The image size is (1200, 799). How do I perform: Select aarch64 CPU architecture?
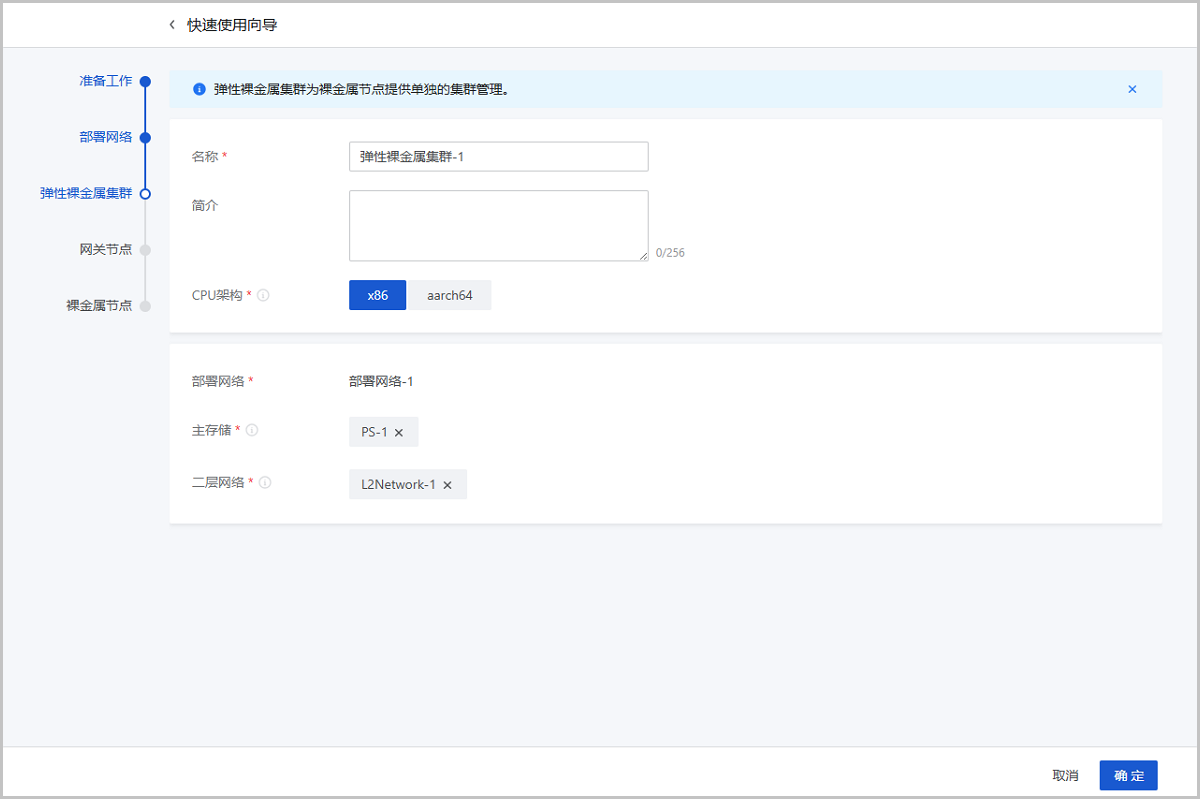click(x=449, y=296)
